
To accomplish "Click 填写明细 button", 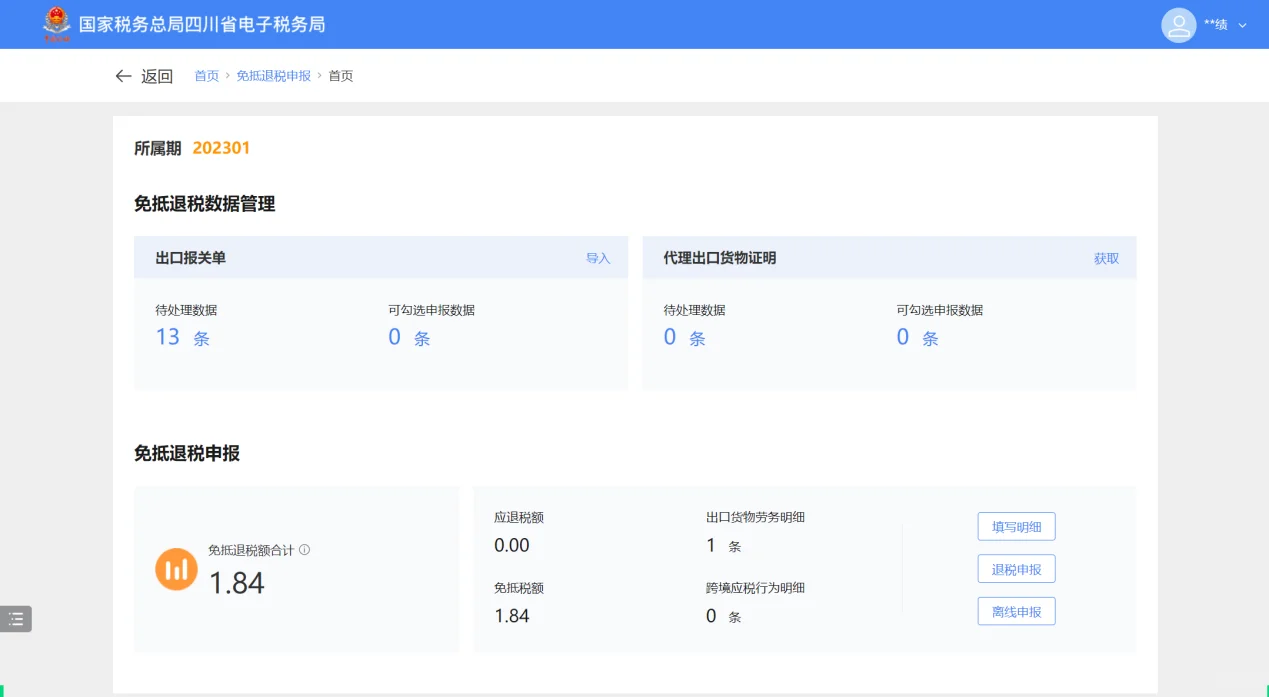I will click(1016, 526).
